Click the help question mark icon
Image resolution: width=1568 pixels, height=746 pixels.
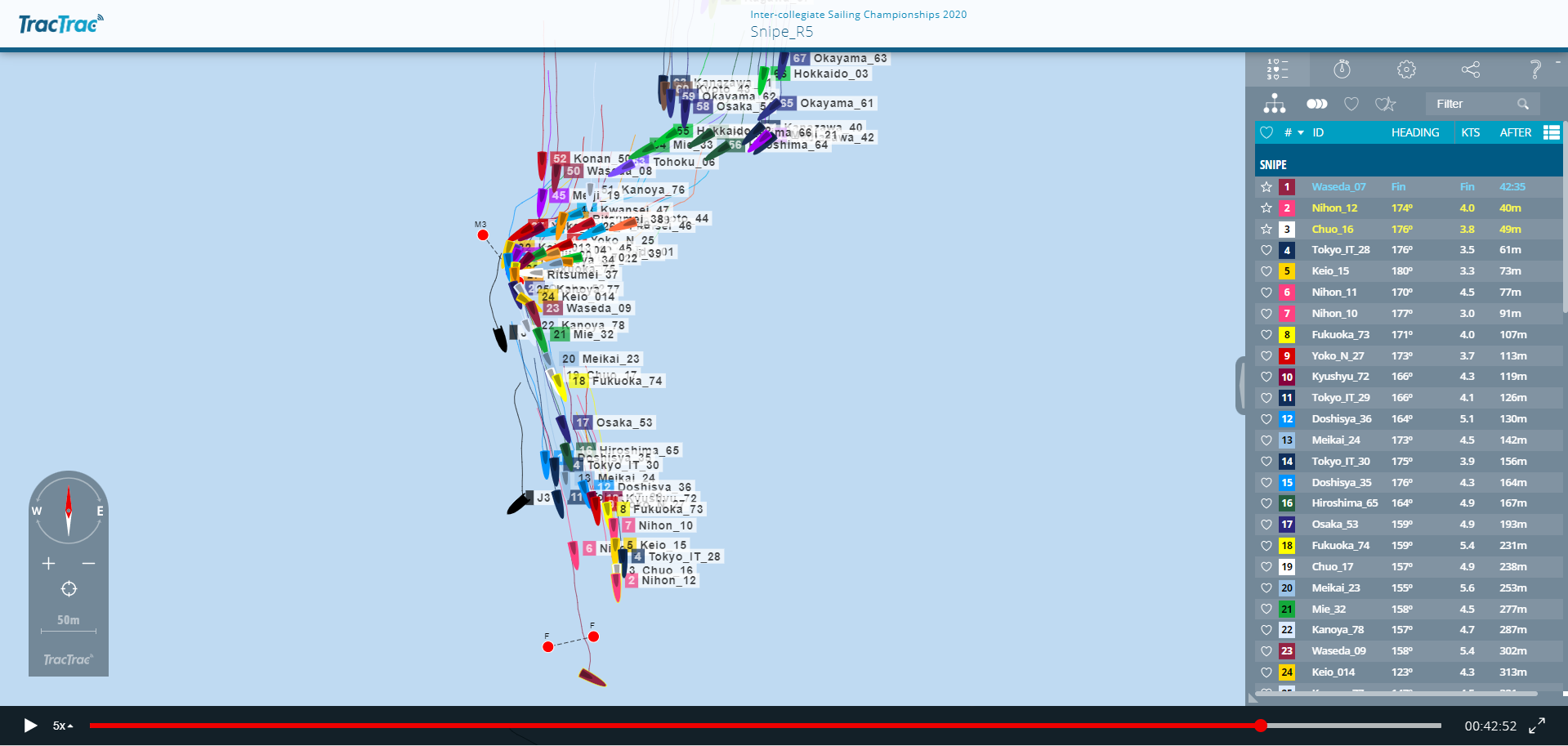pos(1535,69)
